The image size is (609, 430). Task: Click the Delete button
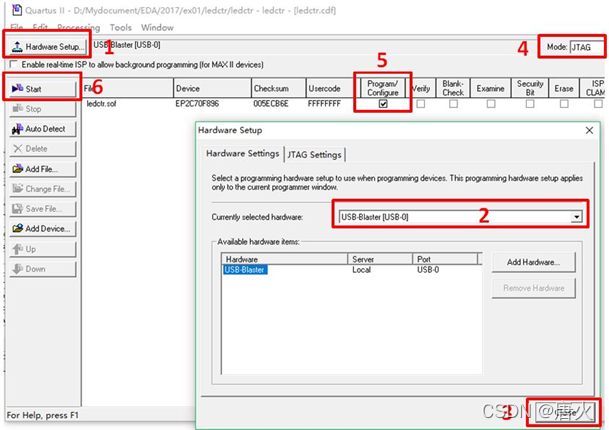click(x=42, y=149)
